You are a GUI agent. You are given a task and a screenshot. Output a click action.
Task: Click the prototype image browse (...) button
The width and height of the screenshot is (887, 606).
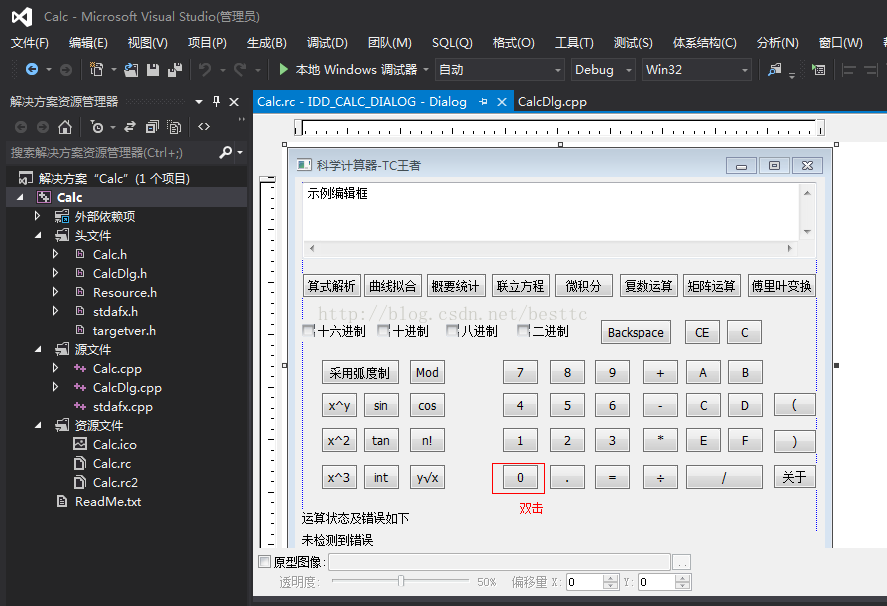[x=681, y=562]
